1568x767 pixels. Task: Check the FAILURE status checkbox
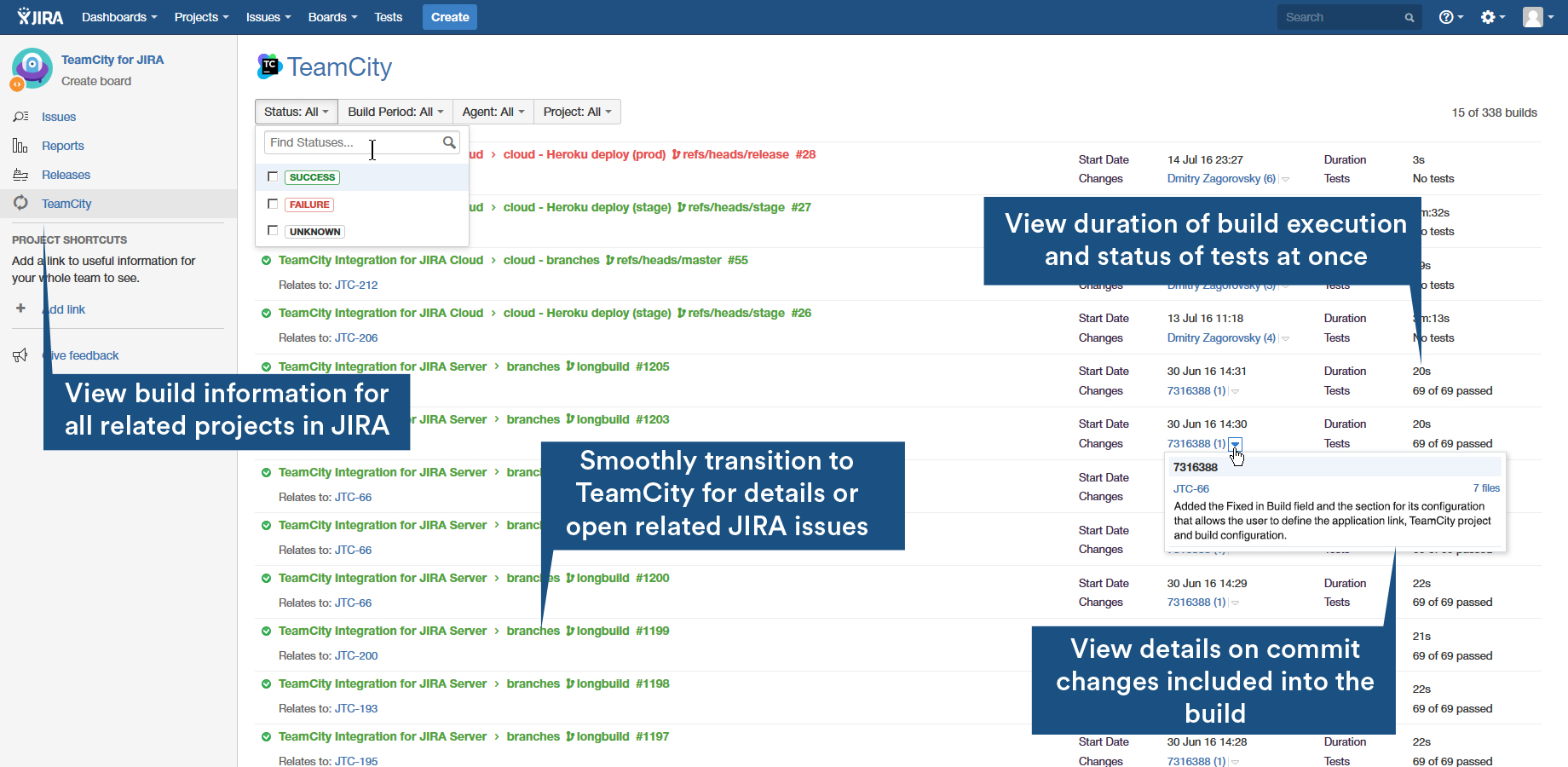tap(273, 204)
